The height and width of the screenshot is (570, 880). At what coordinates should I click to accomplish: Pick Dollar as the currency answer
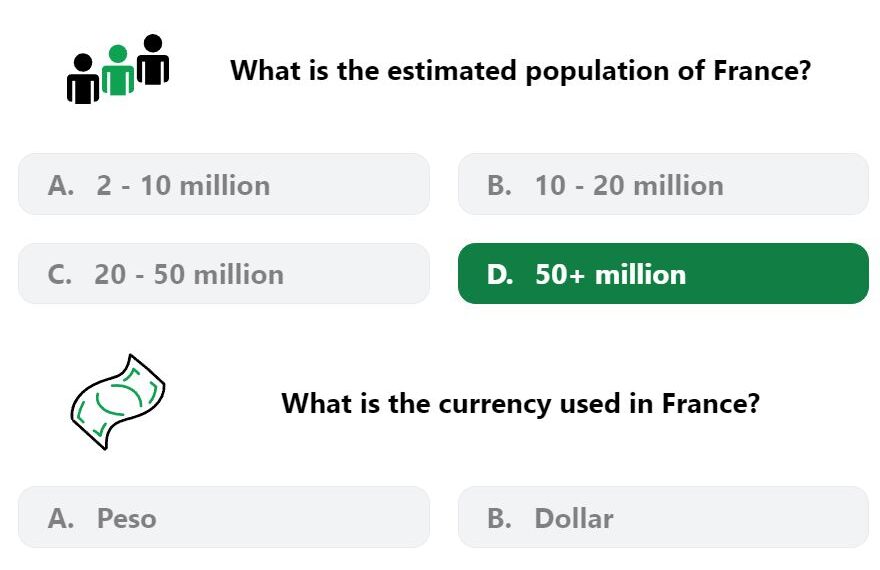pyautogui.click(x=663, y=517)
